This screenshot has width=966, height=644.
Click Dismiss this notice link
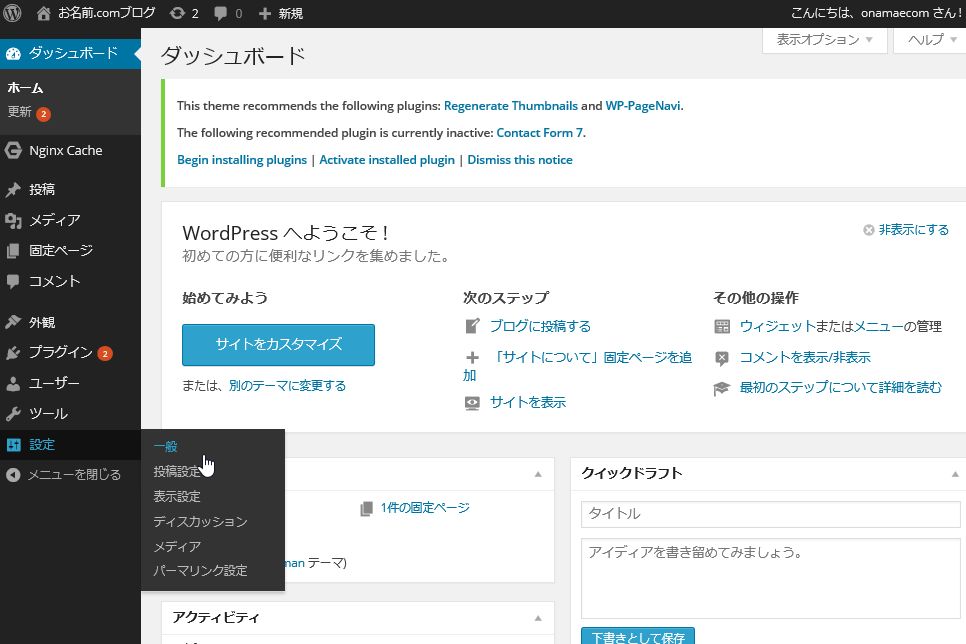click(x=520, y=160)
